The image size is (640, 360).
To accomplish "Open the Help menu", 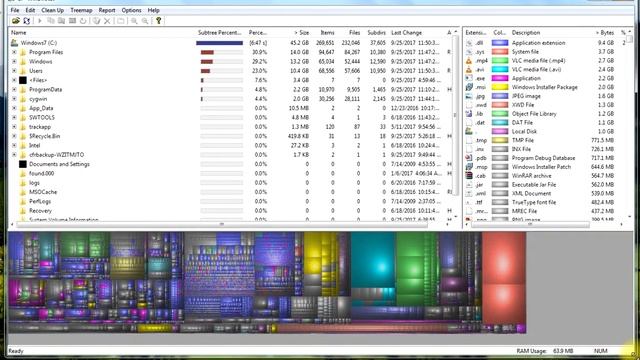I will 153,10.
